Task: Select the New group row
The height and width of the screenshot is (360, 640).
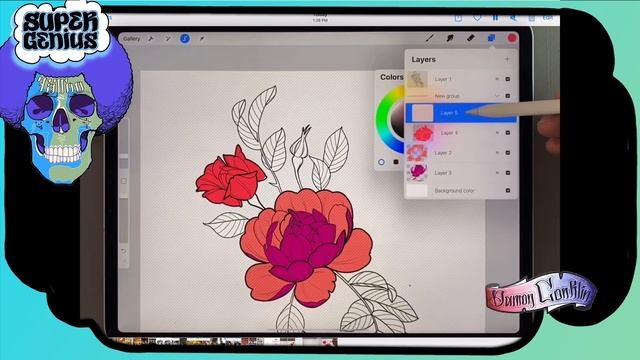Action: click(x=461, y=96)
